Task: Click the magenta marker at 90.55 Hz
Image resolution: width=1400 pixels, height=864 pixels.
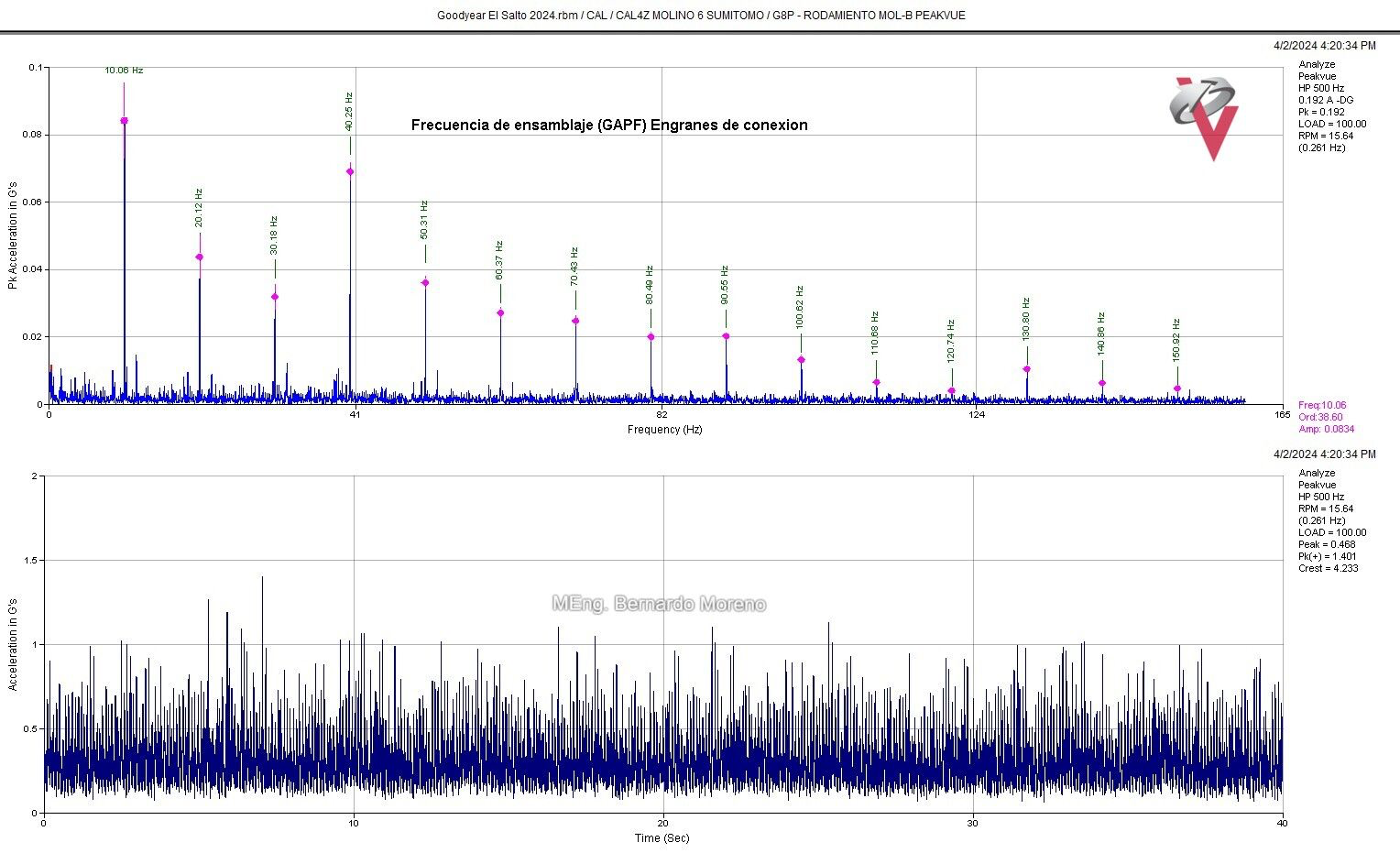Action: click(x=726, y=336)
